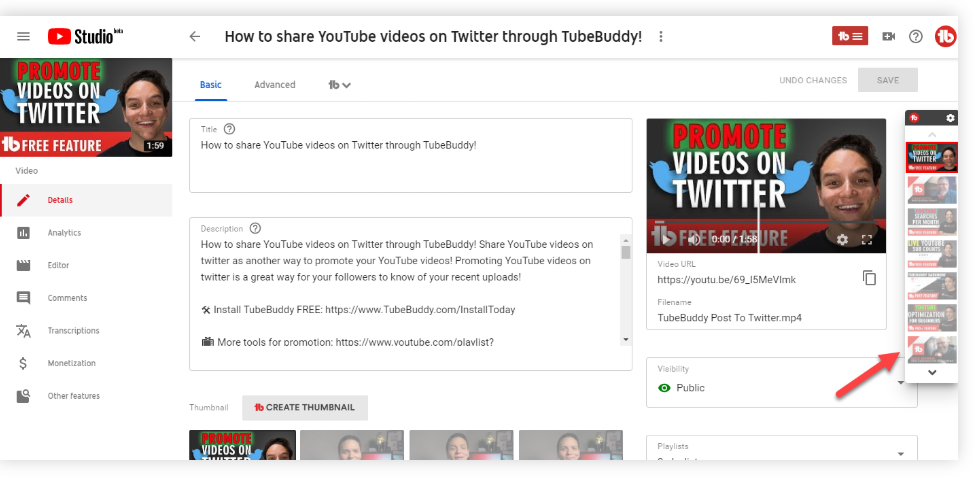Screen dimensions: 974x491
Task: Select Searches Per Month video in TubeBuddy panel
Action: (932, 222)
